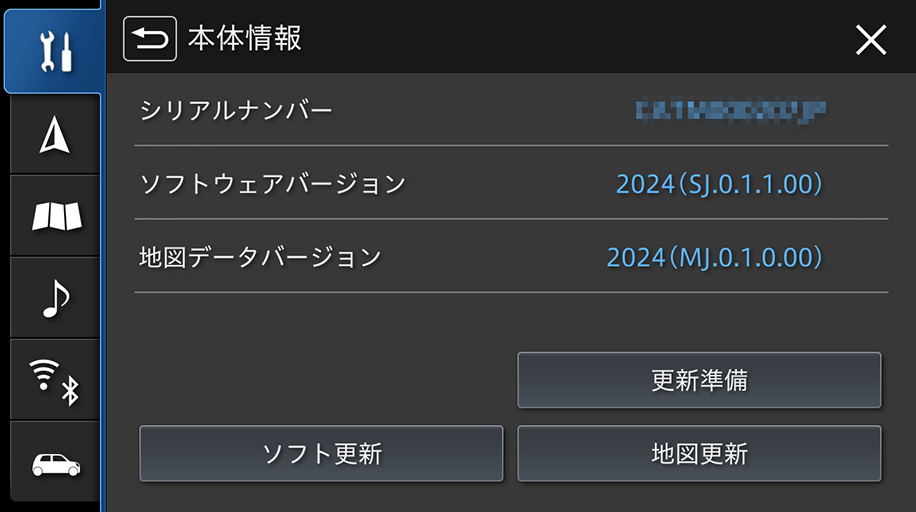This screenshot has height=512, width=916.
Task: Select the navigation arrow icon in sidebar
Action: [55, 135]
